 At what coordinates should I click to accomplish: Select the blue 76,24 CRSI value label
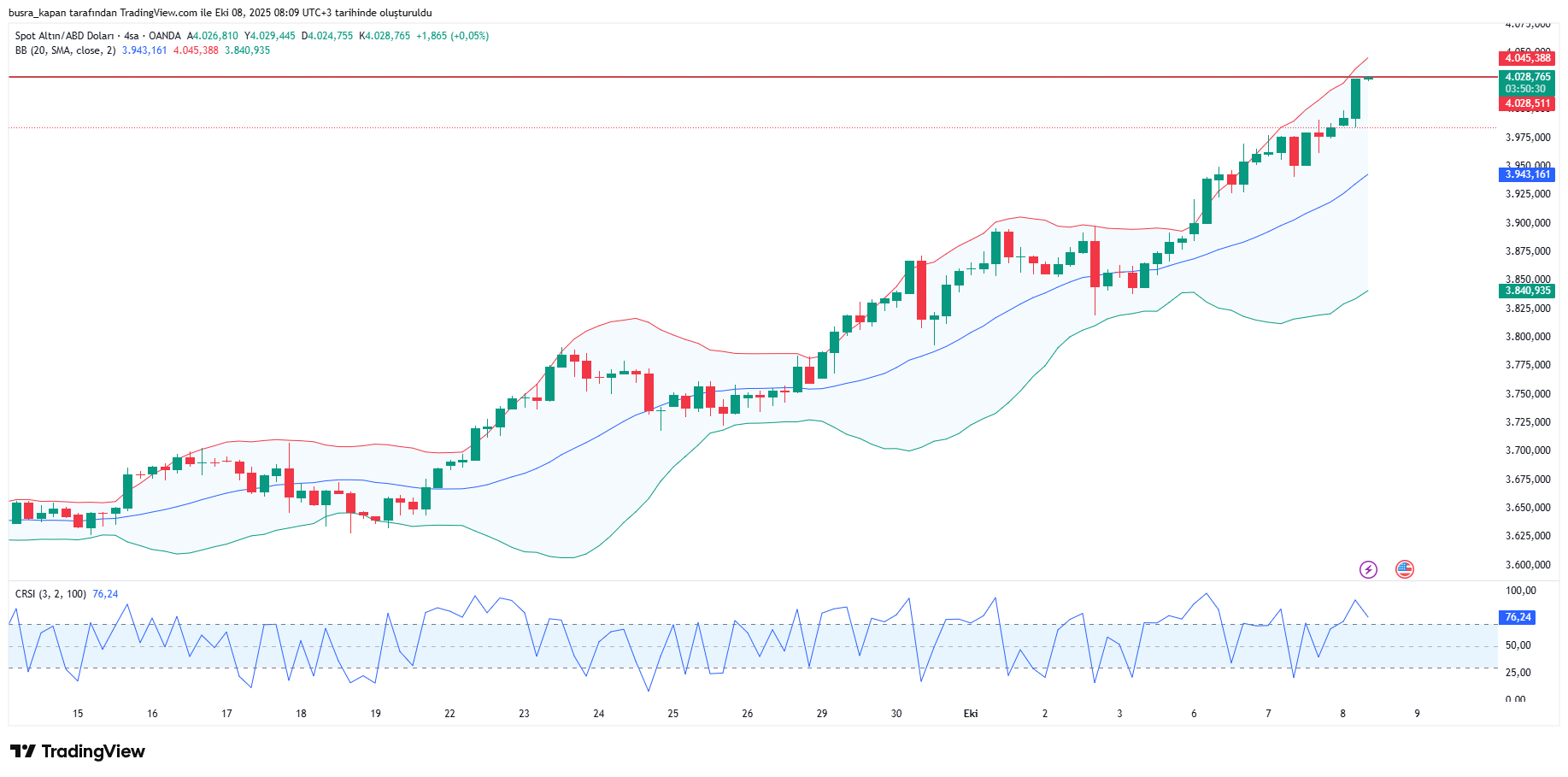coord(1518,617)
